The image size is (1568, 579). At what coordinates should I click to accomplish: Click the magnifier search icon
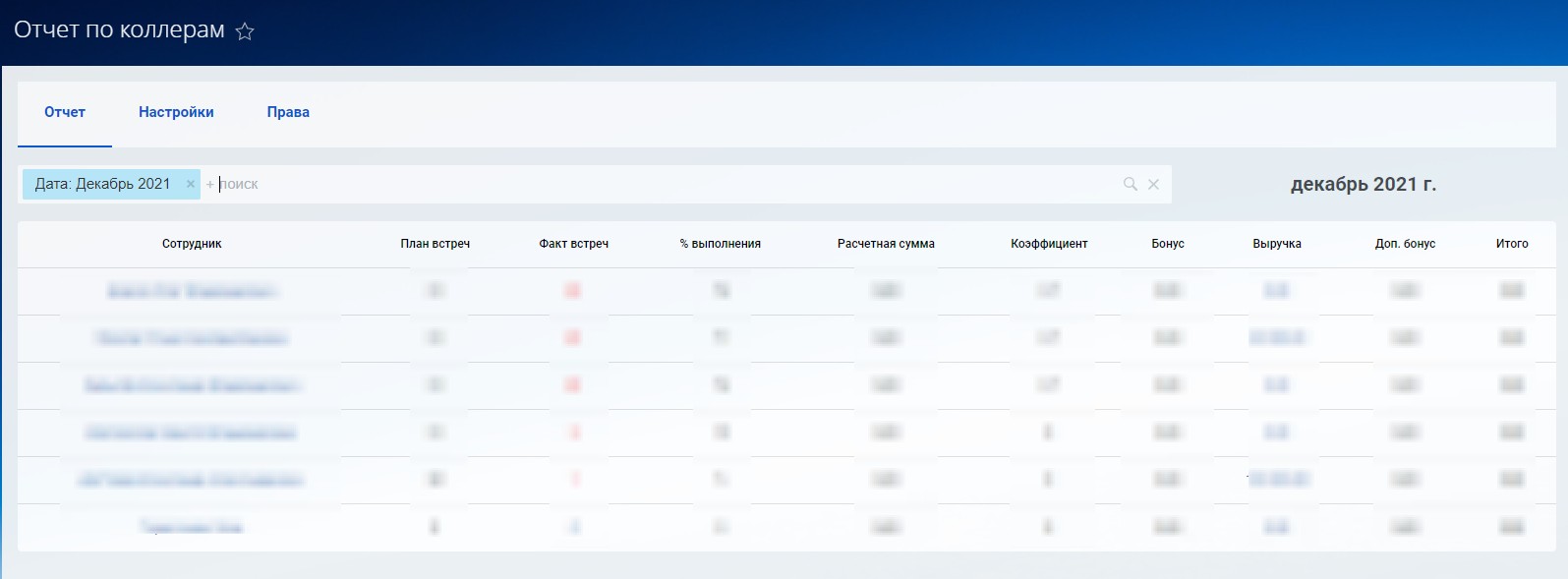(1130, 184)
